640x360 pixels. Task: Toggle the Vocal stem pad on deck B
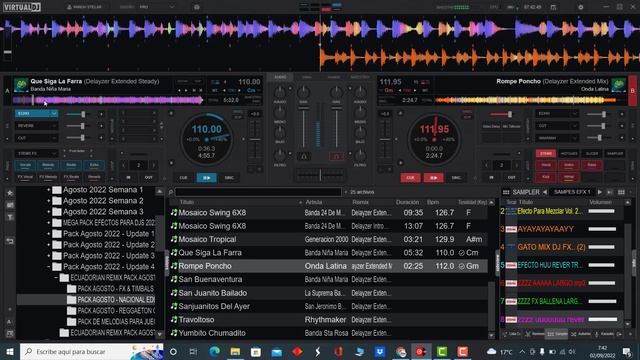(546, 165)
